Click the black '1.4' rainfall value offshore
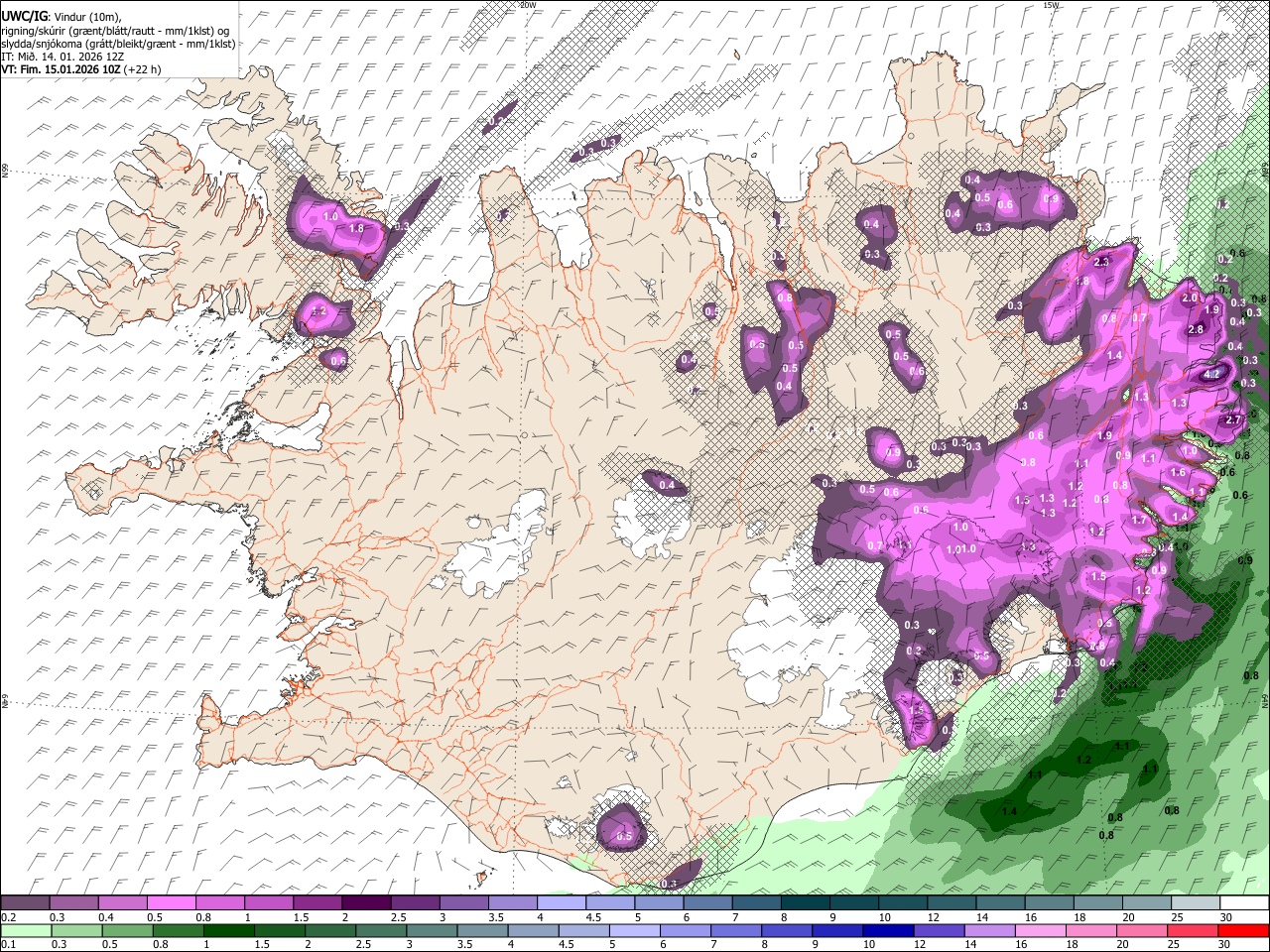This screenshot has width=1270, height=952. point(1009,811)
